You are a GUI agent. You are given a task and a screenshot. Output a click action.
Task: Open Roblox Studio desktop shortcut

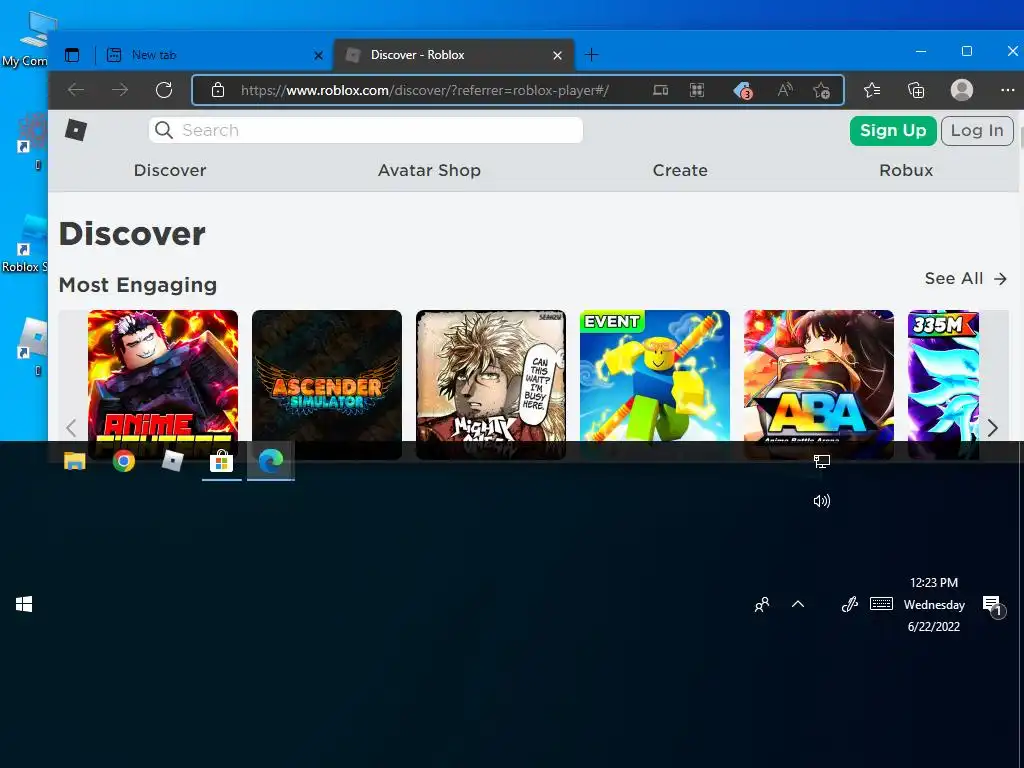(x=24, y=245)
